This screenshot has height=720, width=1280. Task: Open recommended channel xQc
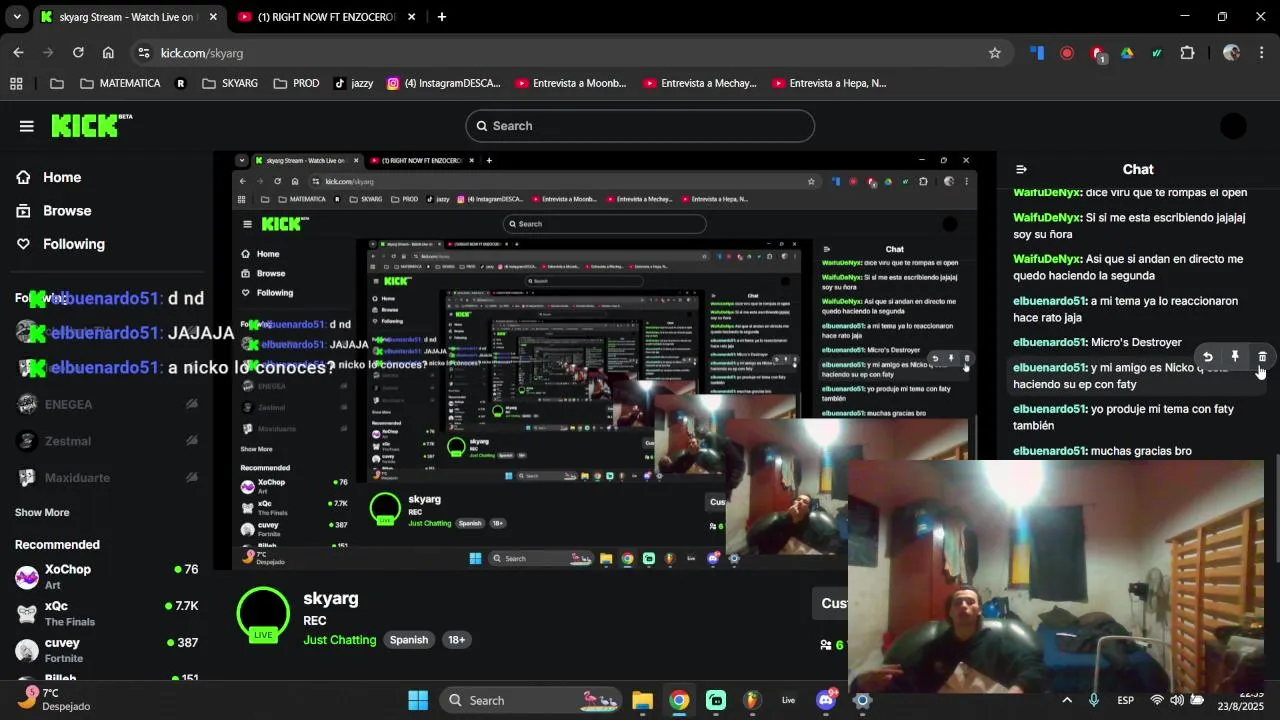pos(105,613)
